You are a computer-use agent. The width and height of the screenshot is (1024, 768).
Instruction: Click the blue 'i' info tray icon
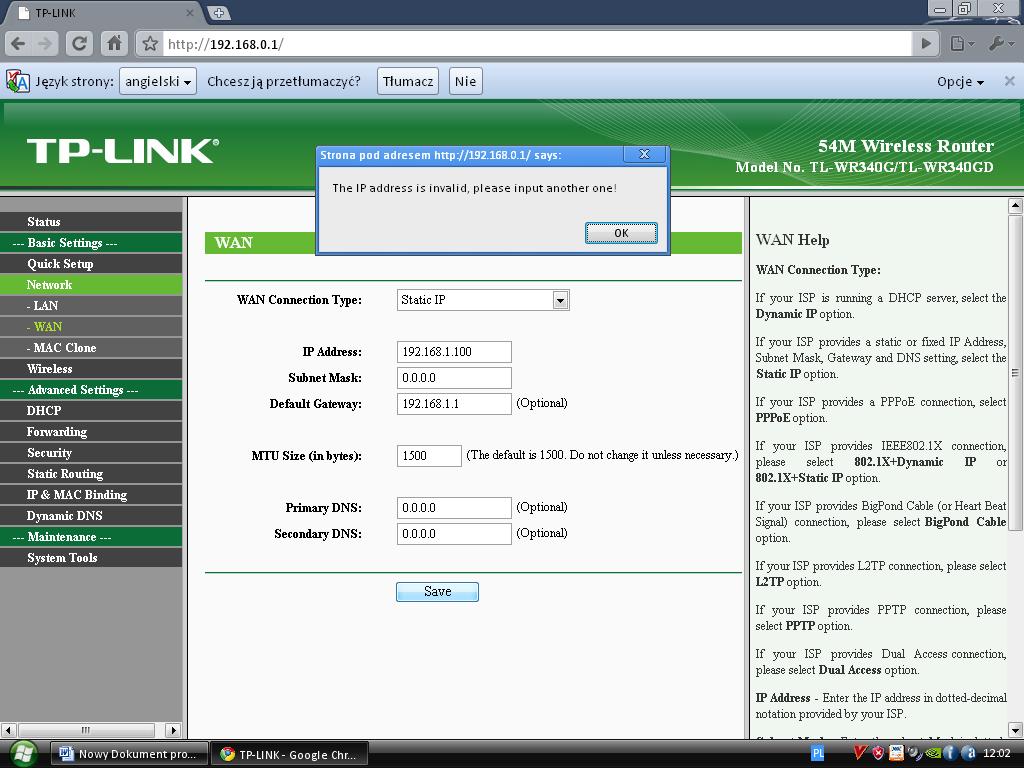click(x=950, y=754)
